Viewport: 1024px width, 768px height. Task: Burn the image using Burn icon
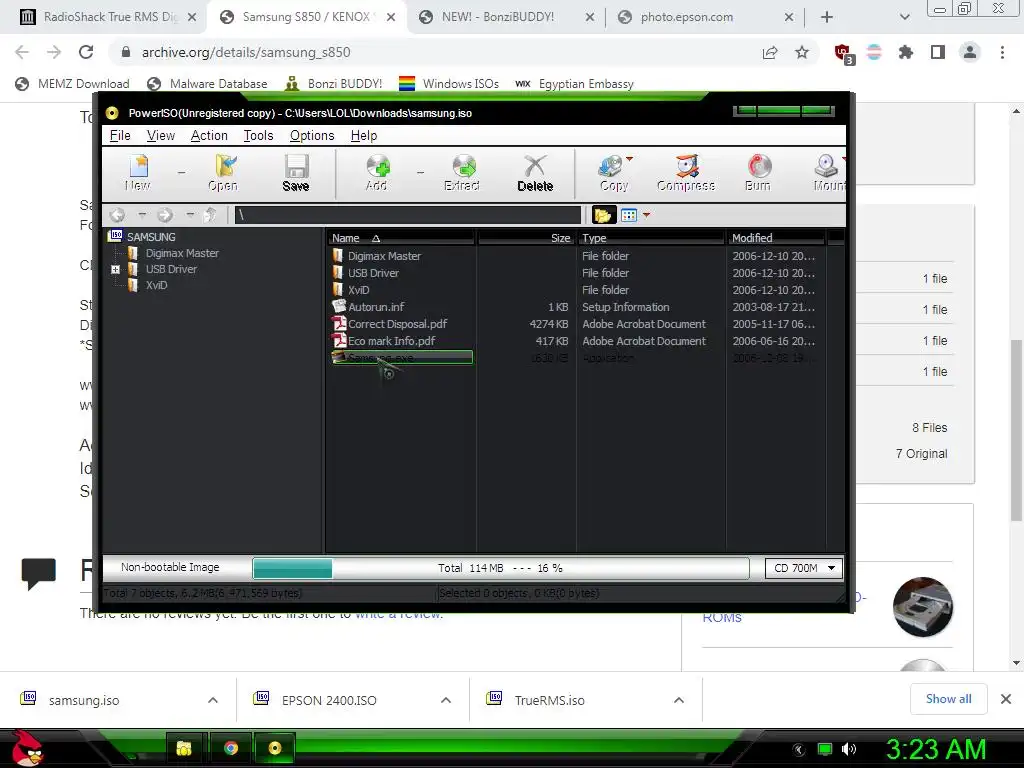[x=758, y=173]
